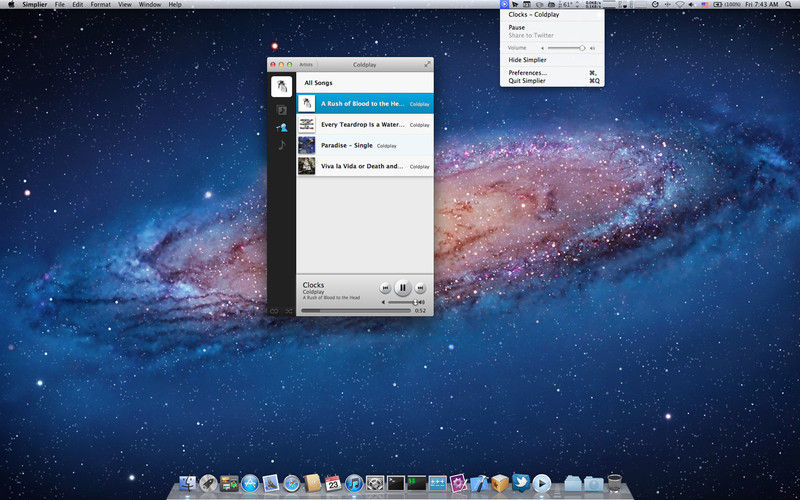Open the Simplier play icon in Dock

coord(542,483)
